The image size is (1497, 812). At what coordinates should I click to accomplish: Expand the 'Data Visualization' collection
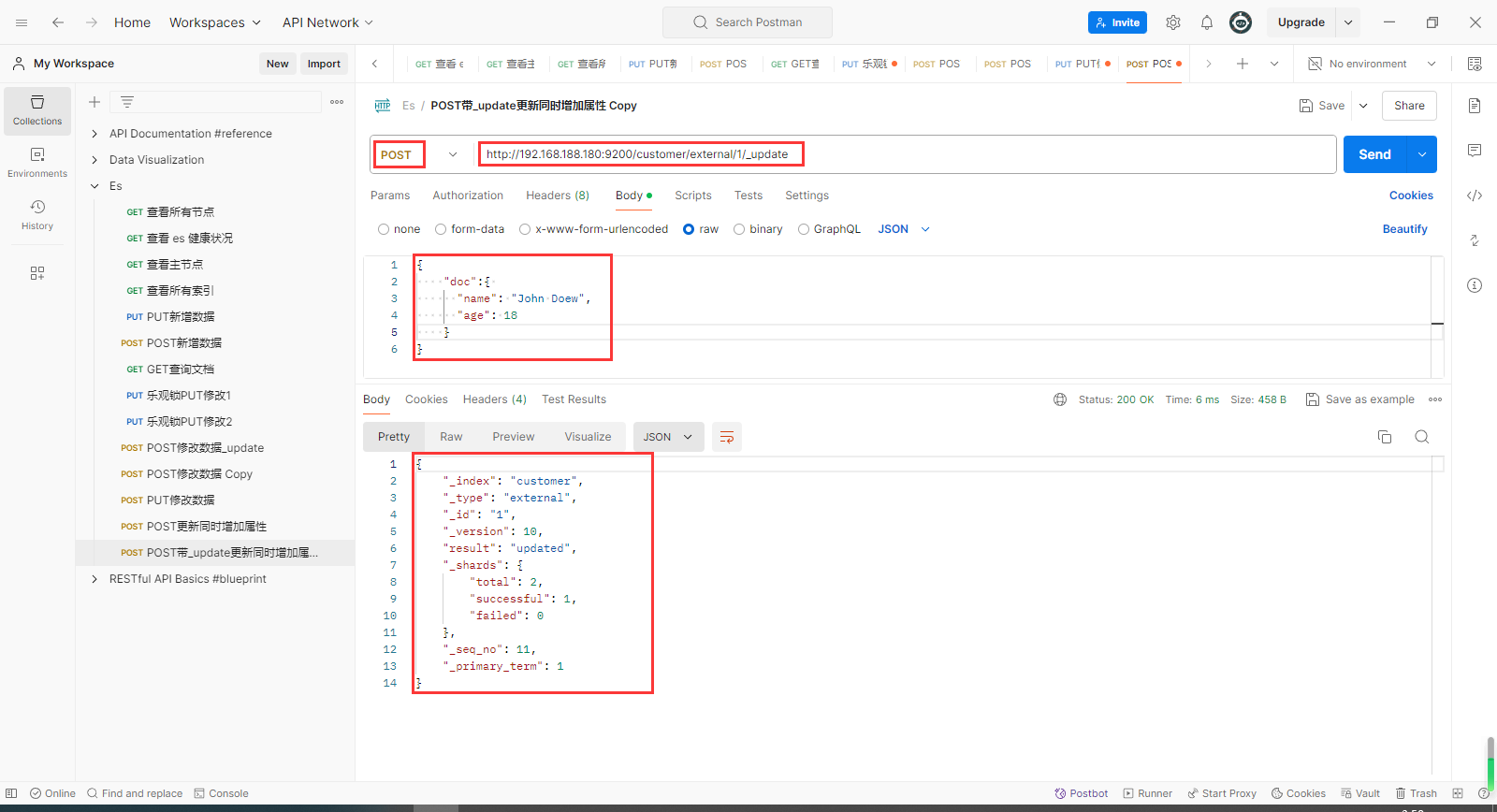94,160
